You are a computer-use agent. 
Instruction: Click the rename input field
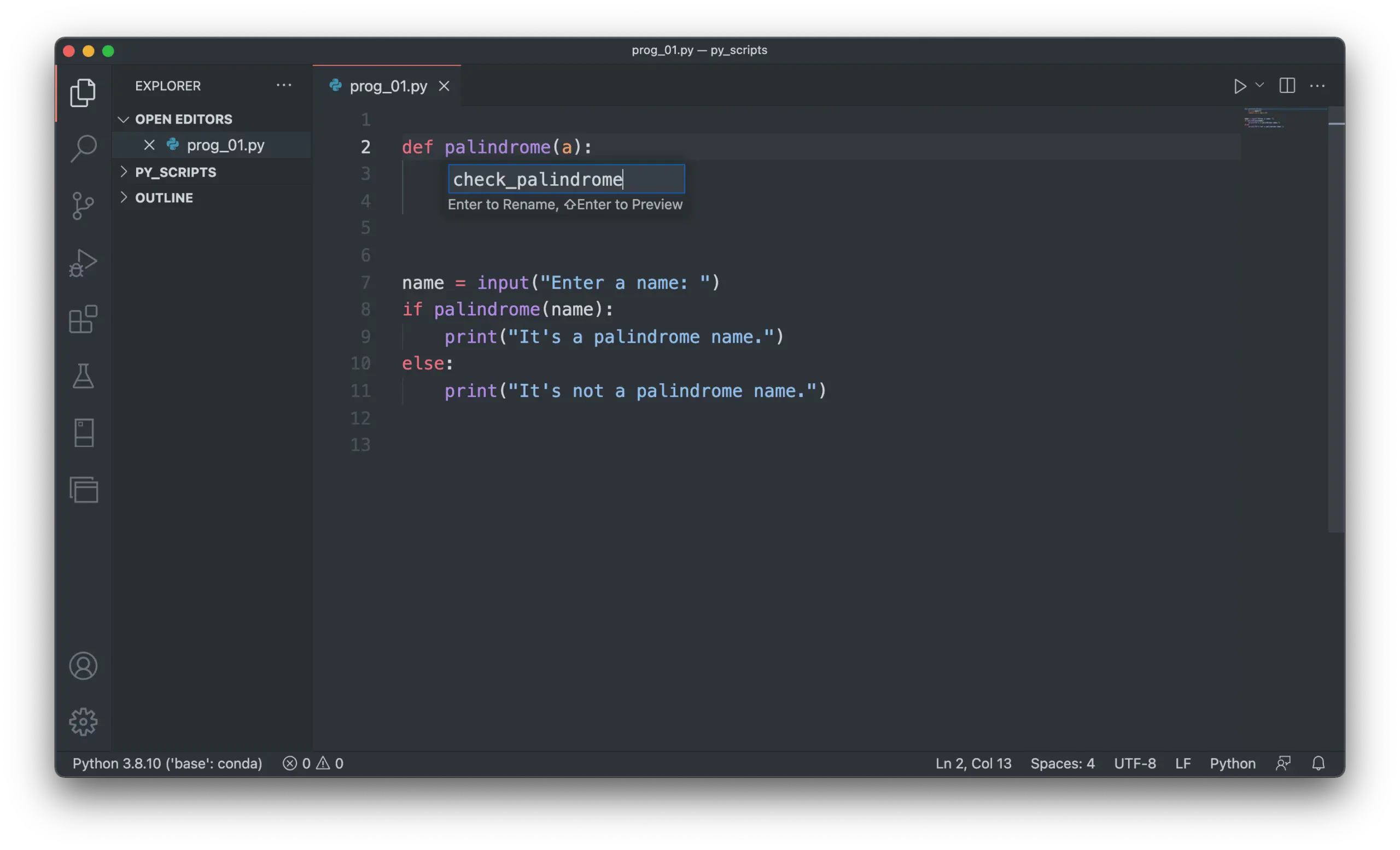click(567, 179)
